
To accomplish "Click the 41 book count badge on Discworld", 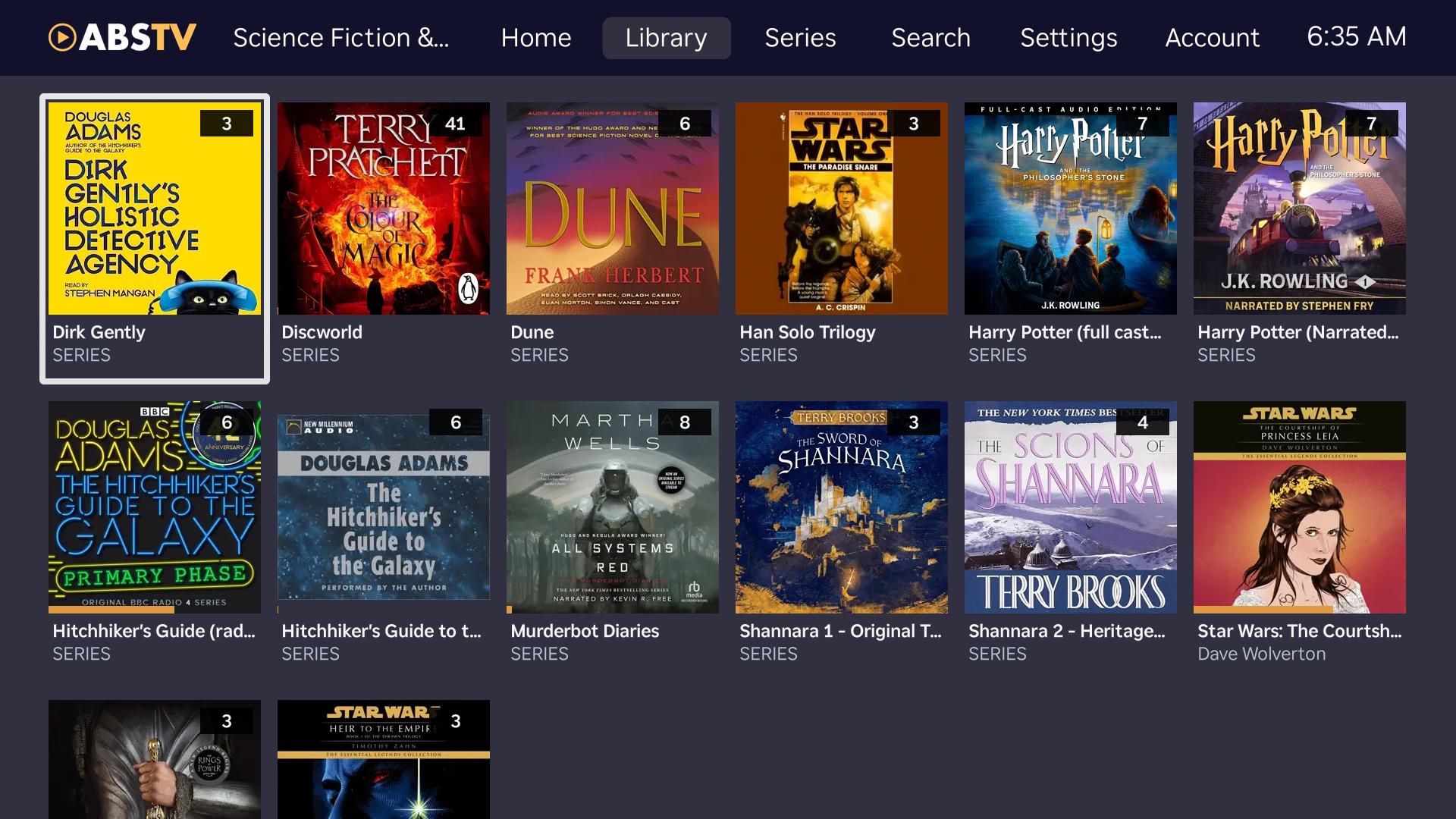I will click(455, 124).
